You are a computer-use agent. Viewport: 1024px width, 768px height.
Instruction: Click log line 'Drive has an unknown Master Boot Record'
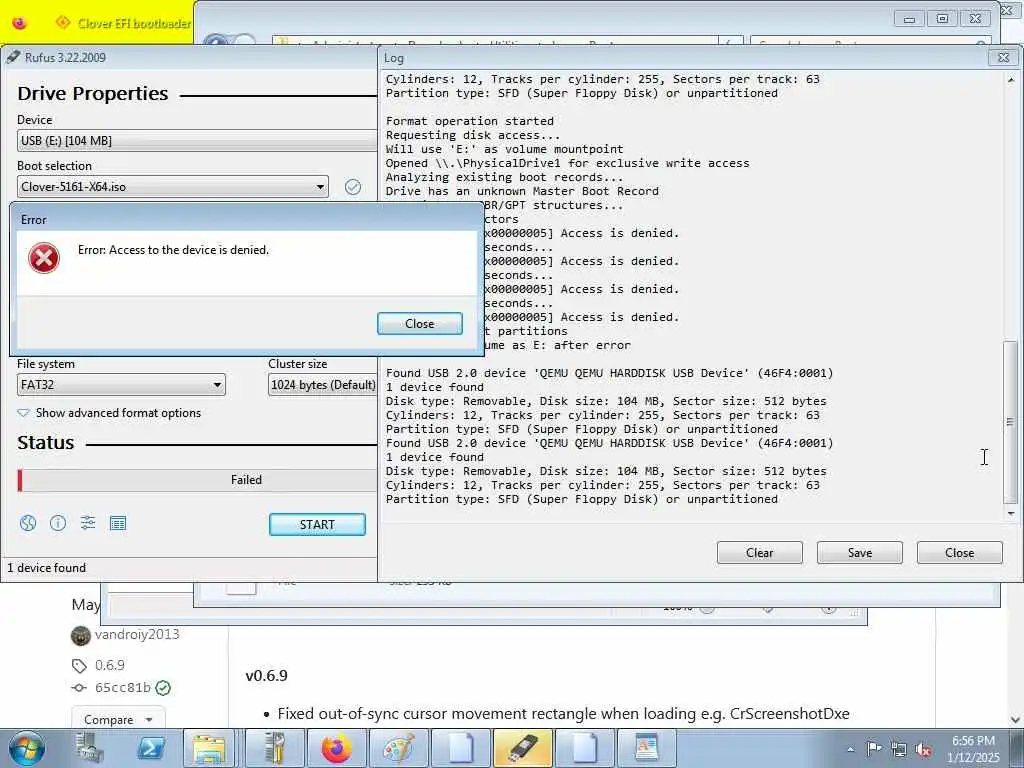point(522,191)
